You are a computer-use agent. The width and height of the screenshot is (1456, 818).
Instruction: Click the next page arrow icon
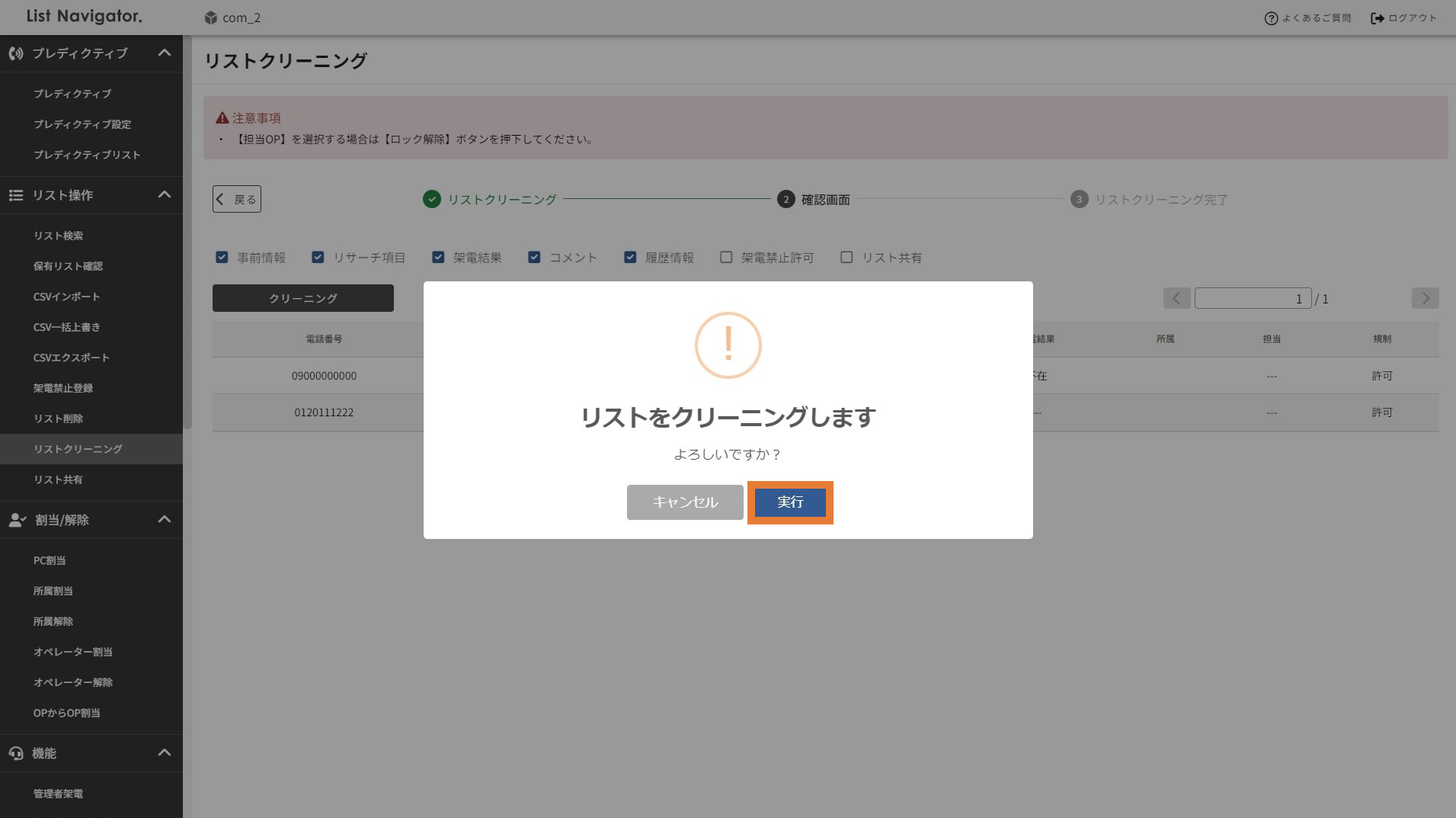1425,298
